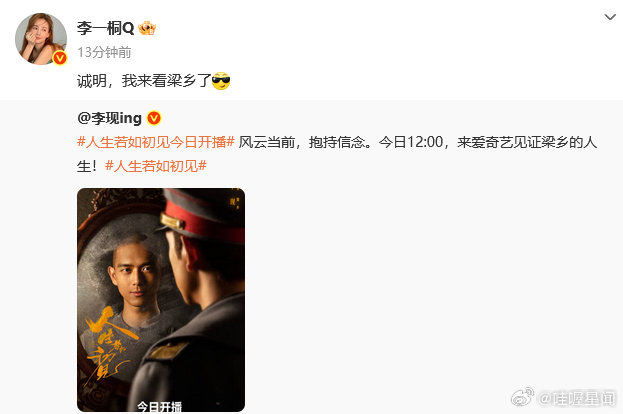Open hashtag #人生若如初见今日开播#
This screenshot has height=414, width=623.
coord(156,142)
